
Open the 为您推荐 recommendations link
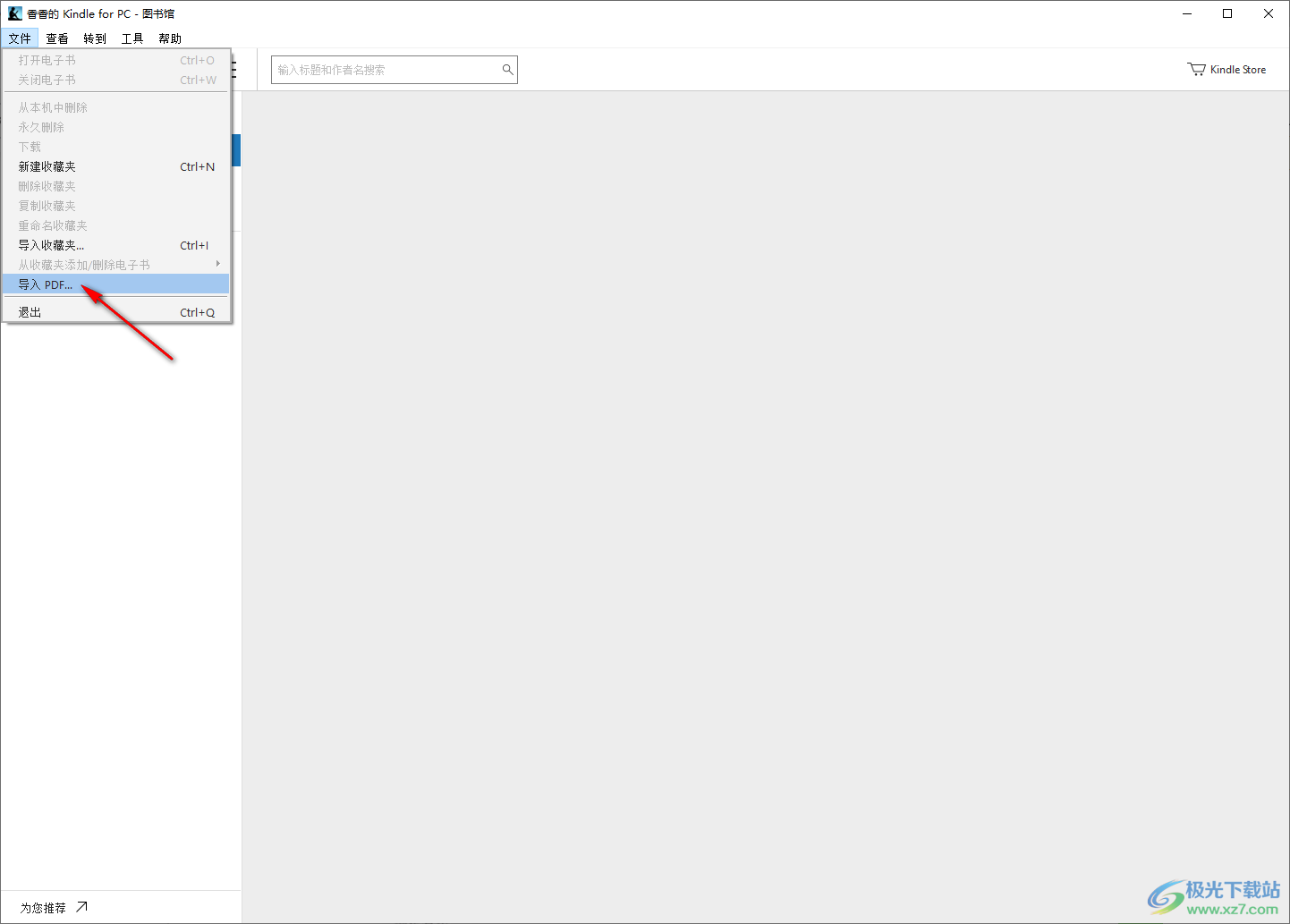(54, 907)
